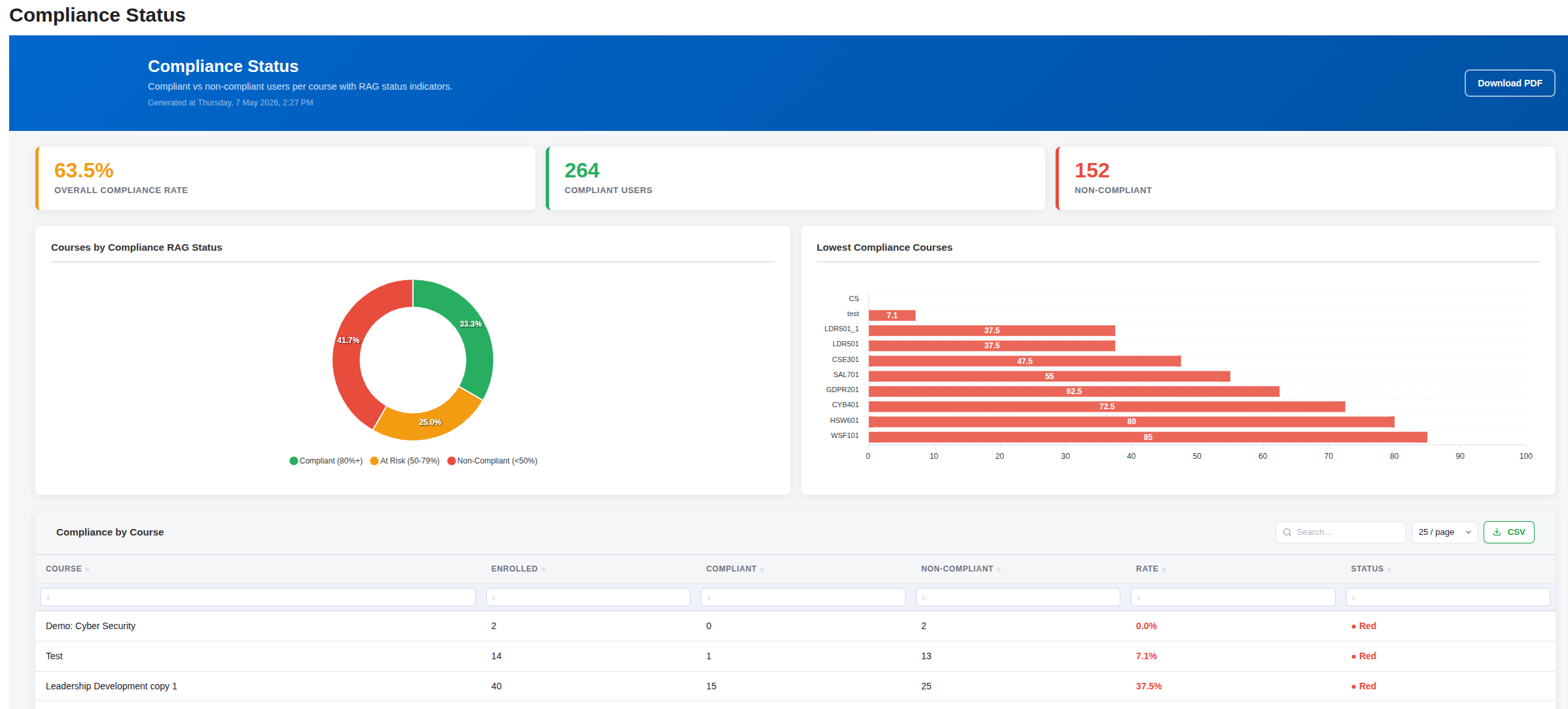Export the table using the CSV button

tap(1508, 532)
